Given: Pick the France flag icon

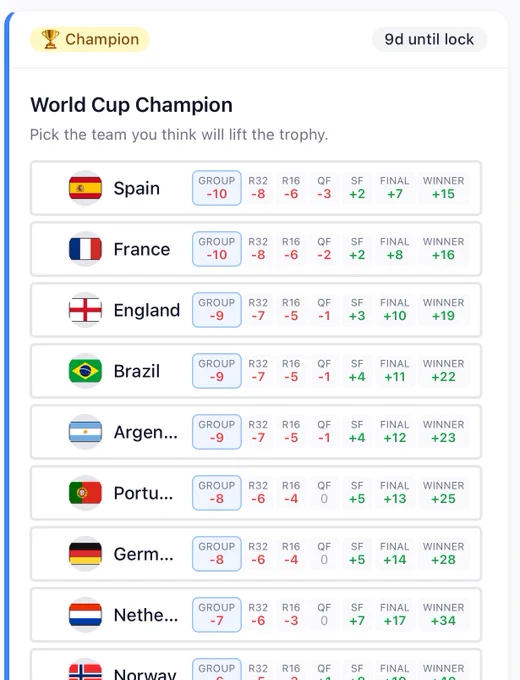Looking at the screenshot, I should pos(85,249).
